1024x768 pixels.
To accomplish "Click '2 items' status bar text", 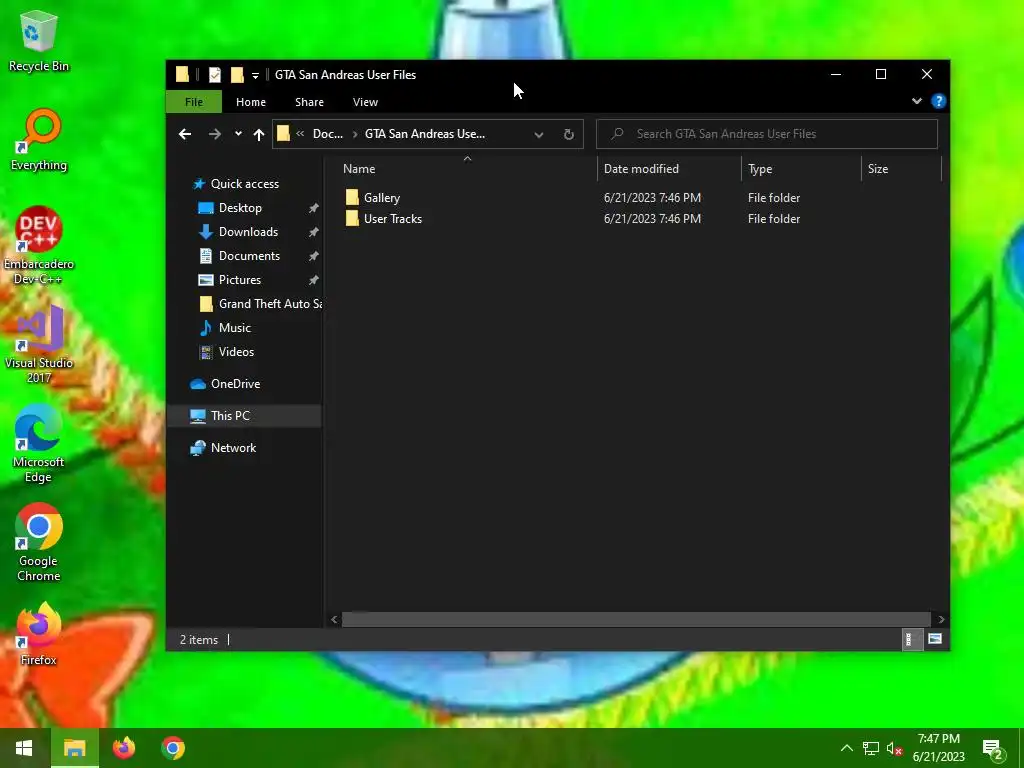I will (199, 640).
